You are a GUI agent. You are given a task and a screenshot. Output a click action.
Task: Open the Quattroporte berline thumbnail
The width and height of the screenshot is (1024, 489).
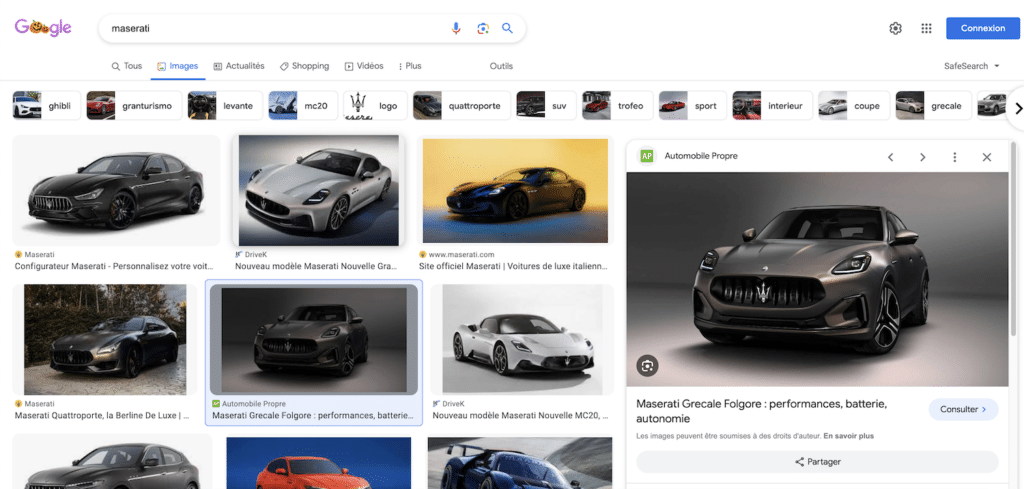coord(105,339)
